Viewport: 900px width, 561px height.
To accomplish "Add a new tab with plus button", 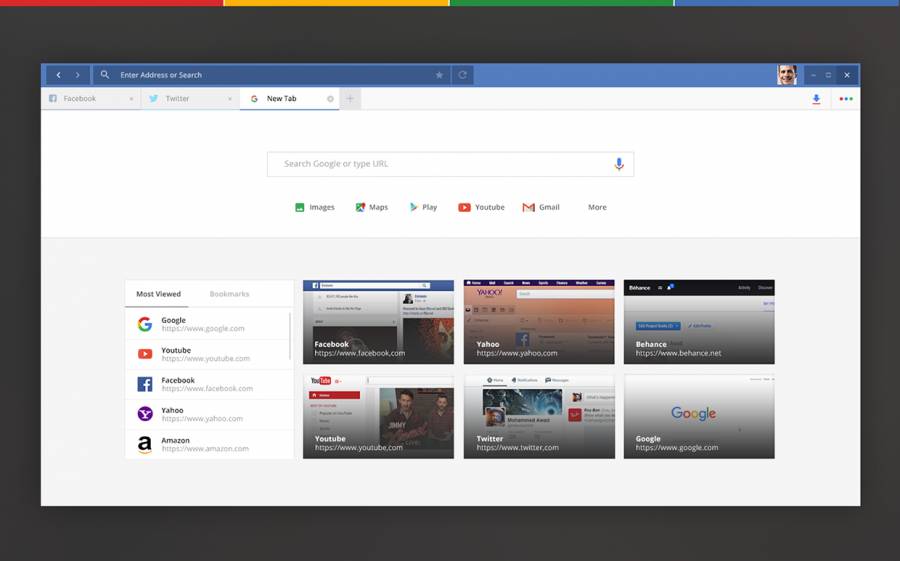I will point(350,99).
